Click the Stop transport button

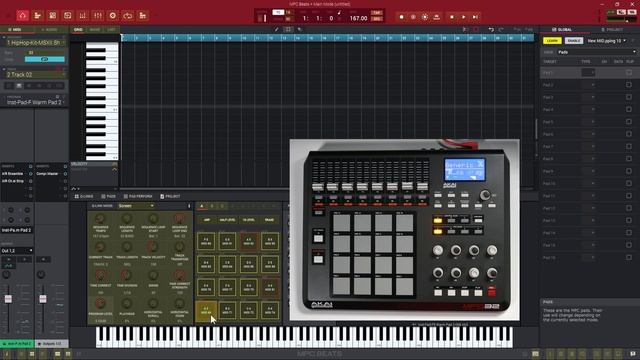coord(452,17)
